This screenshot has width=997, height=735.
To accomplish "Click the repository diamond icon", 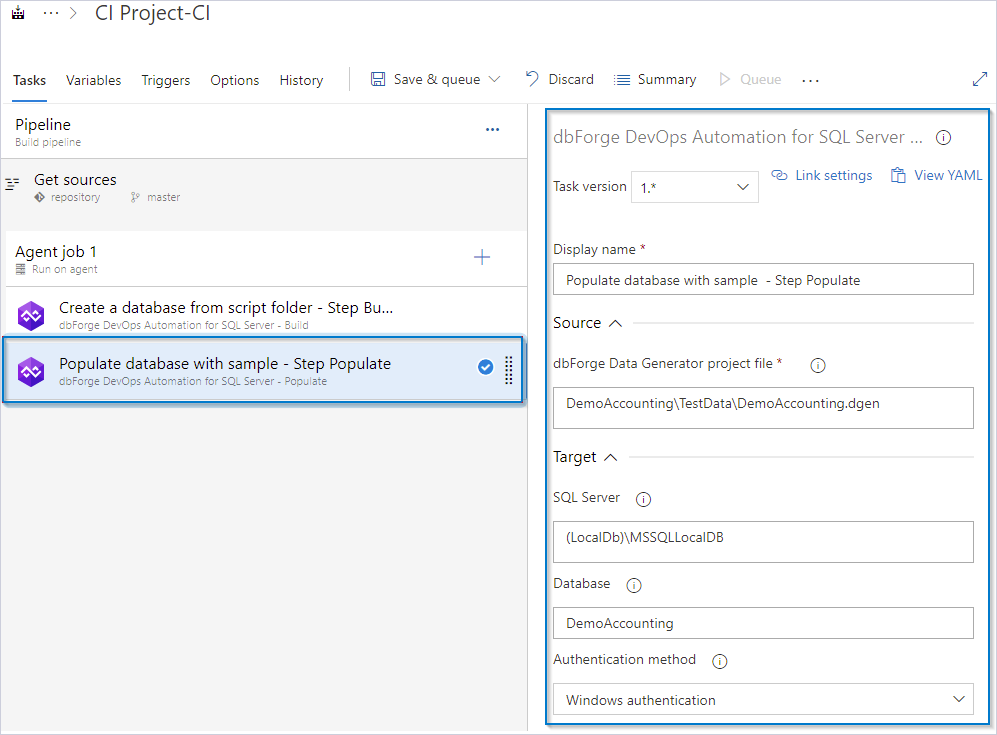I will click(x=39, y=198).
